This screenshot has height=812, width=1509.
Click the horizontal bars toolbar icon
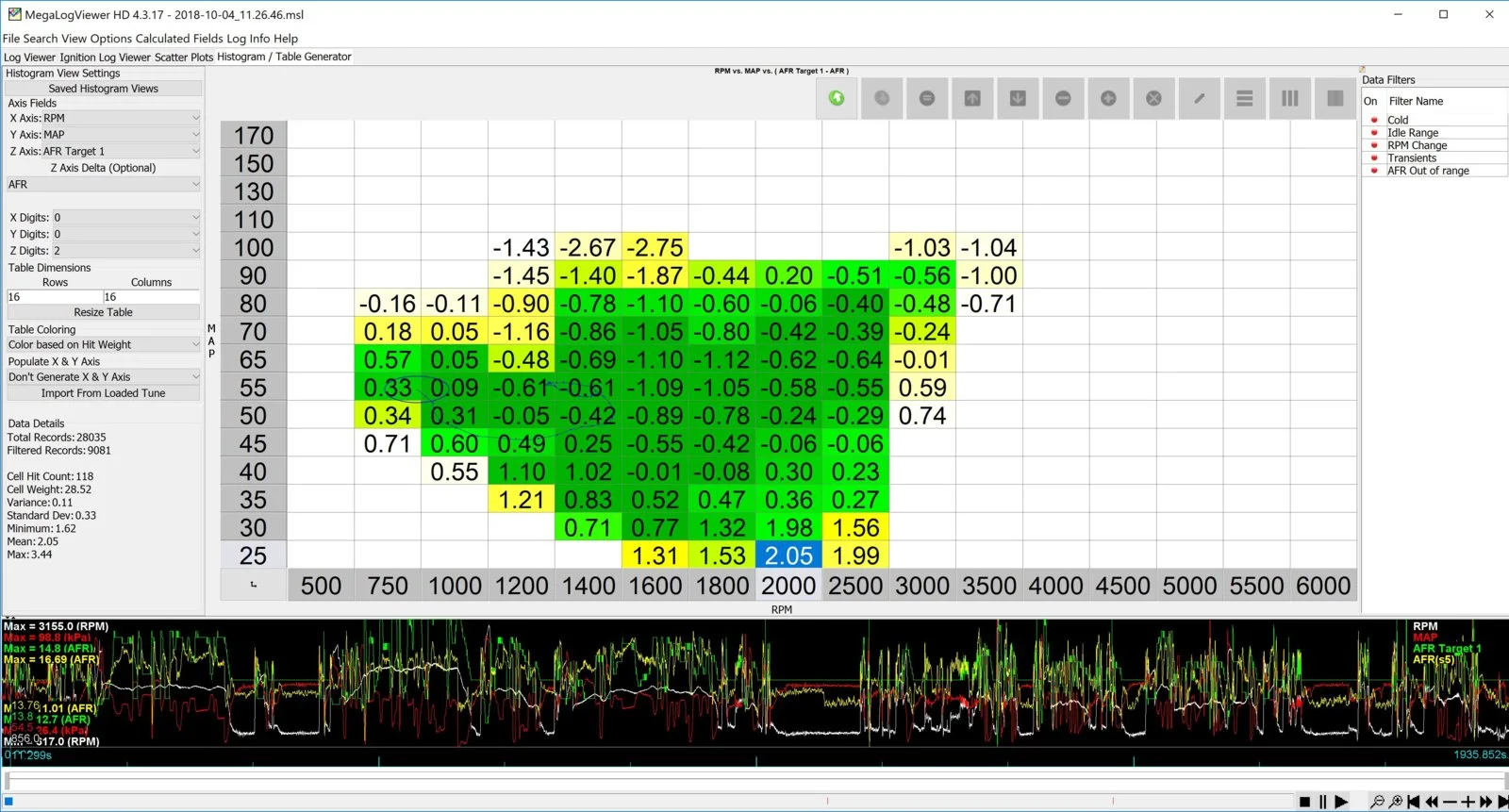[x=1244, y=98]
